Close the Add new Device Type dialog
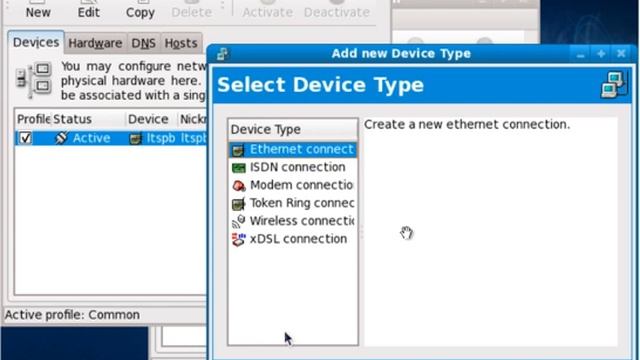This screenshot has width=640, height=360. point(621,54)
